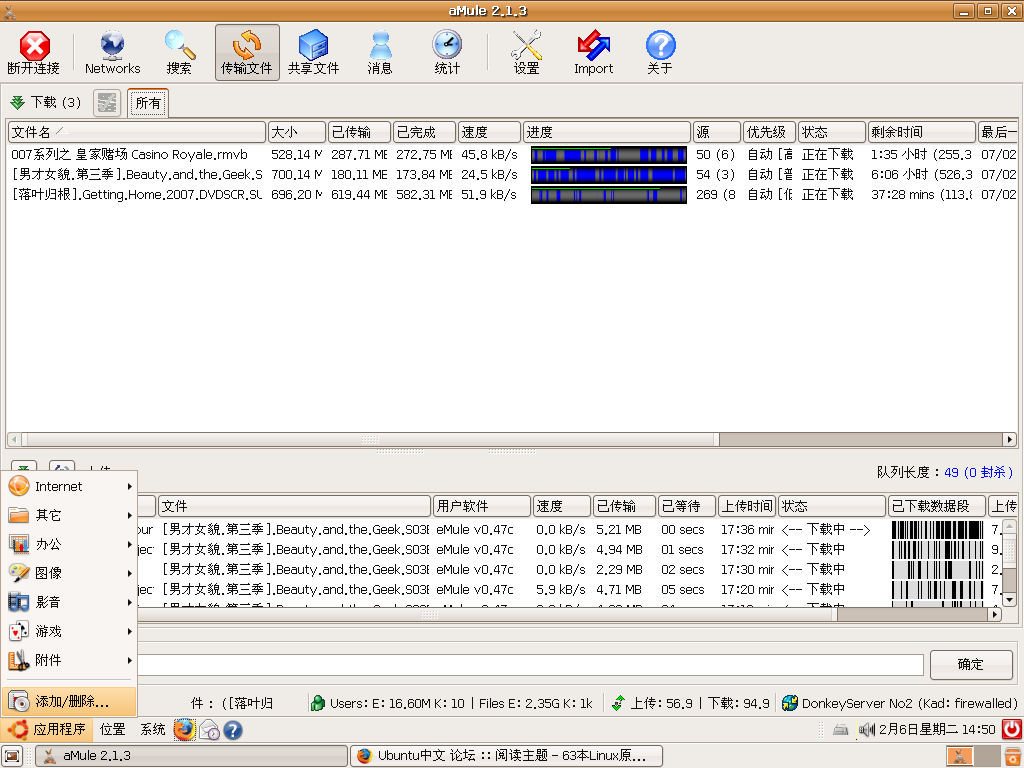This screenshot has height=768, width=1024.
Task: Click the date 2月6日星期二 14:50 clock
Action: (937, 729)
